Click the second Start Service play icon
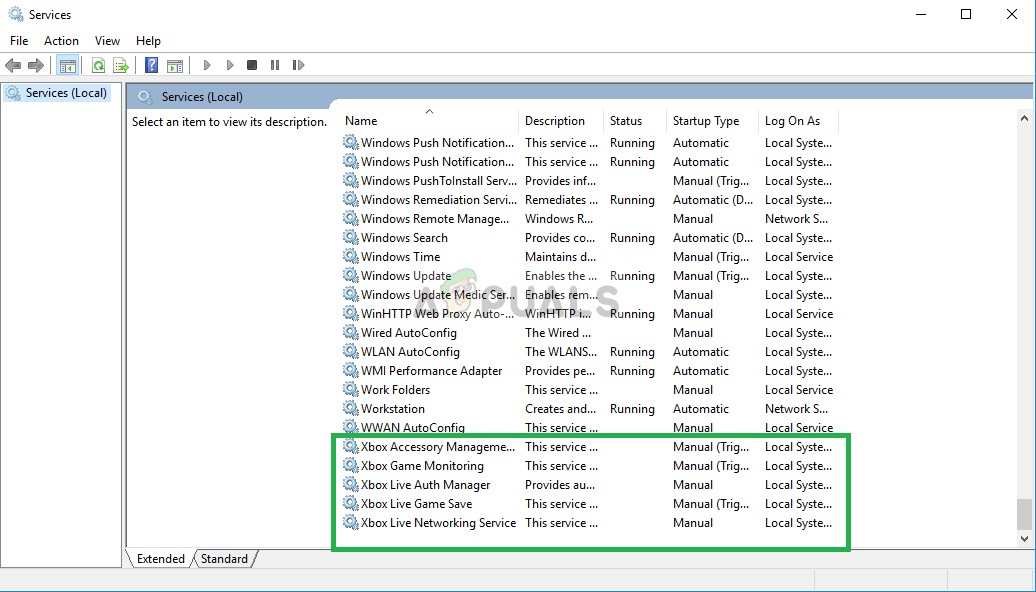The width and height of the screenshot is (1036, 592). pos(230,65)
